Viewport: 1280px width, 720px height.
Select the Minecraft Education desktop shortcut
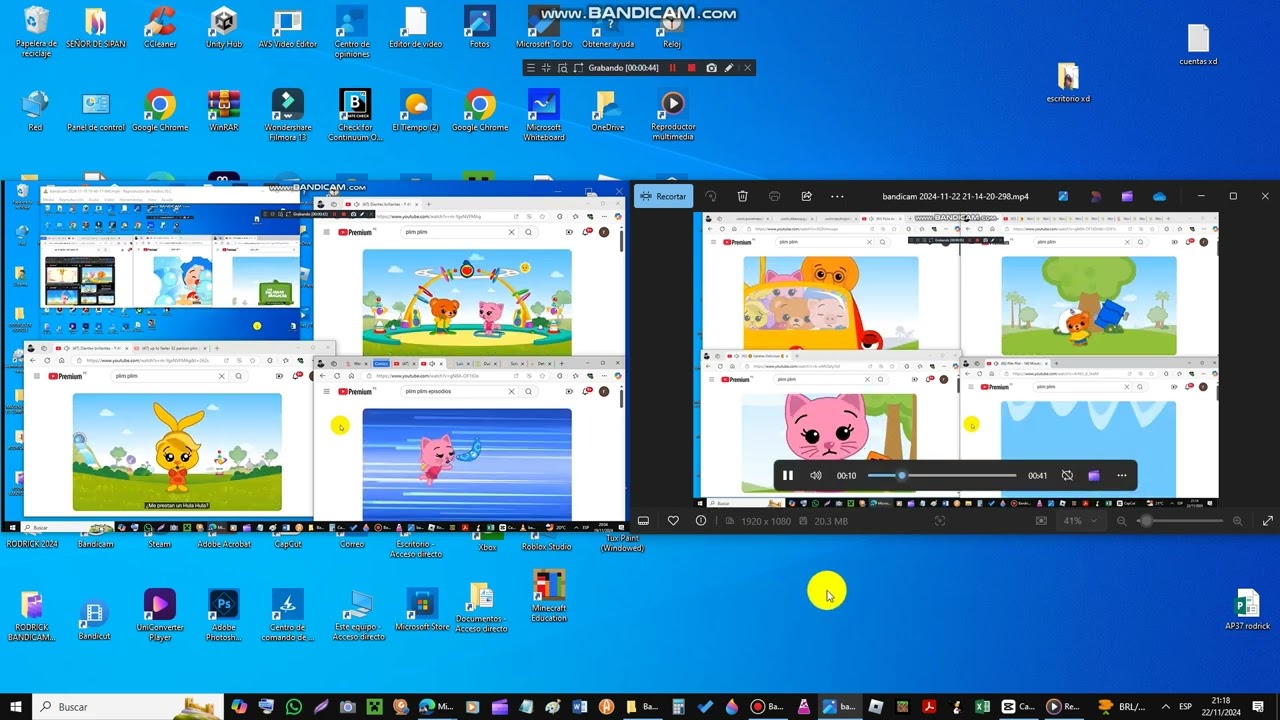click(x=549, y=596)
